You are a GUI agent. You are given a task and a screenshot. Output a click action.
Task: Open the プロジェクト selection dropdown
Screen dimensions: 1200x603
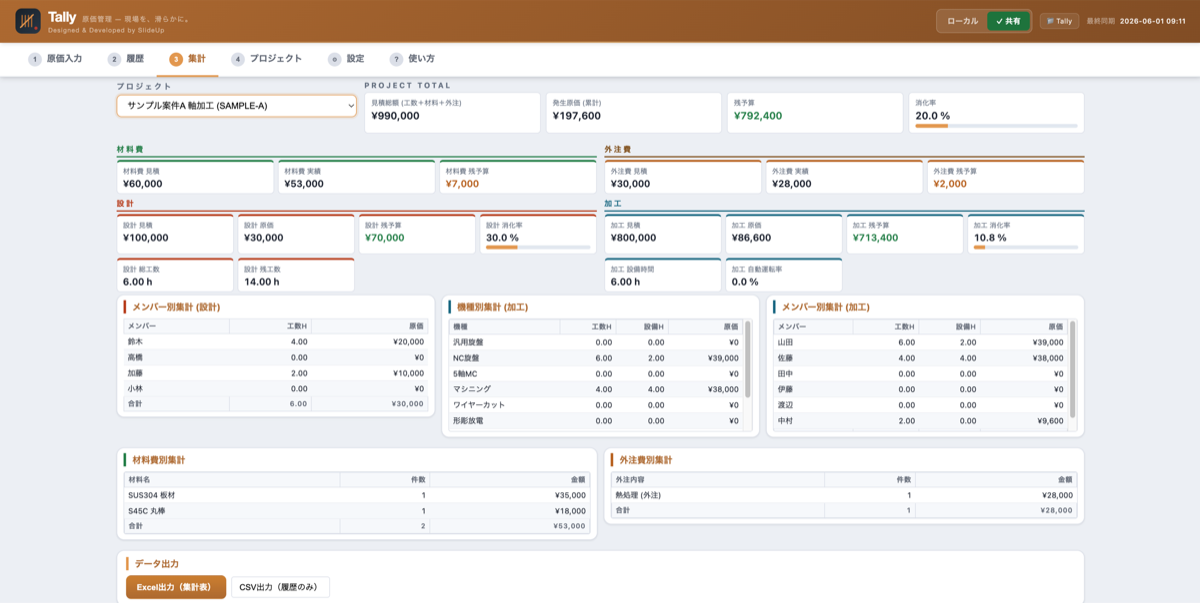coord(237,105)
